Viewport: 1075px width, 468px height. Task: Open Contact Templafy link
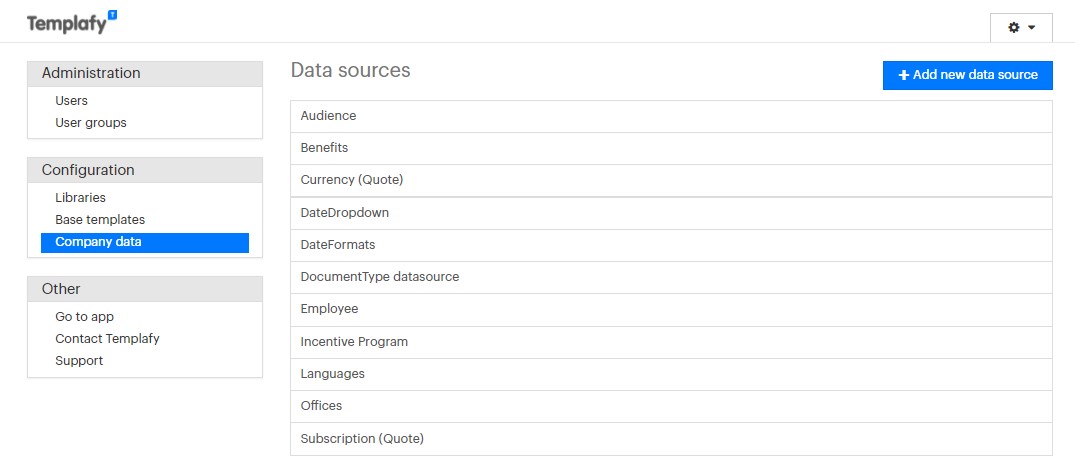(x=107, y=339)
